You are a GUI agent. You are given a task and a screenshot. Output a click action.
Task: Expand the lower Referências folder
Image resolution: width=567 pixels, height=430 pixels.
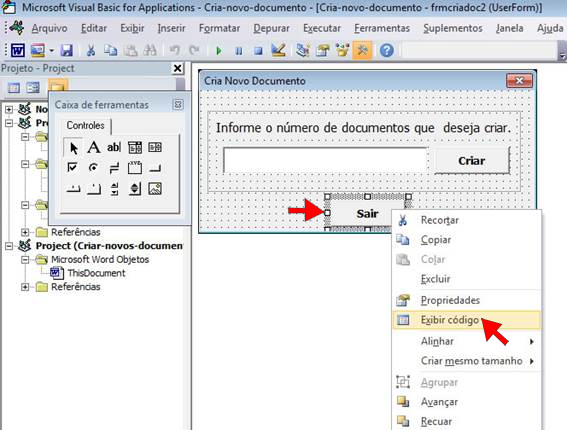coord(25,287)
